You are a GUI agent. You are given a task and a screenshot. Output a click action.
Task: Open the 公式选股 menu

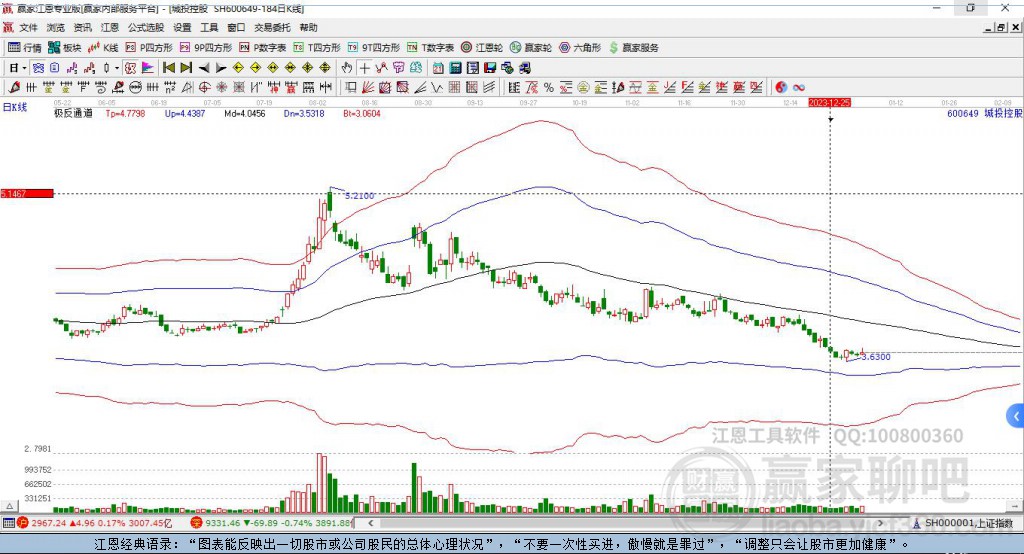(x=145, y=28)
